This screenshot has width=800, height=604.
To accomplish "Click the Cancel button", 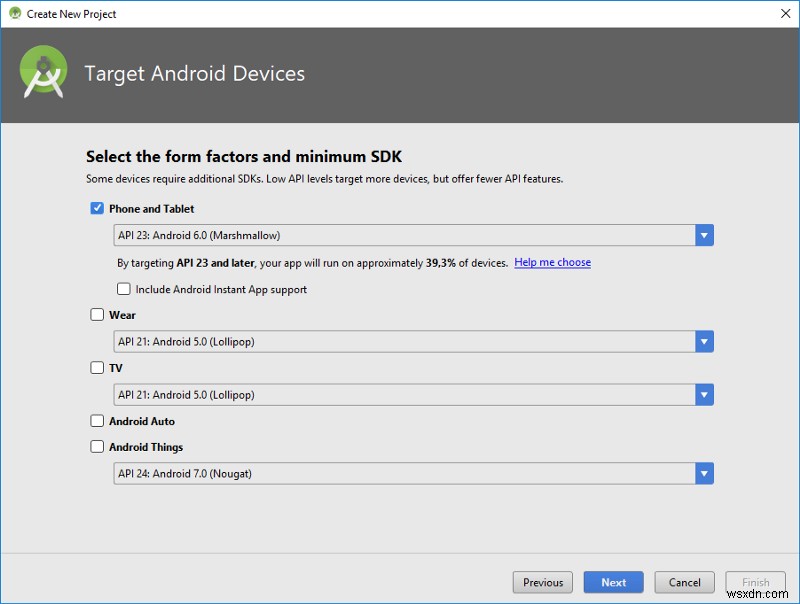I will pos(685,582).
